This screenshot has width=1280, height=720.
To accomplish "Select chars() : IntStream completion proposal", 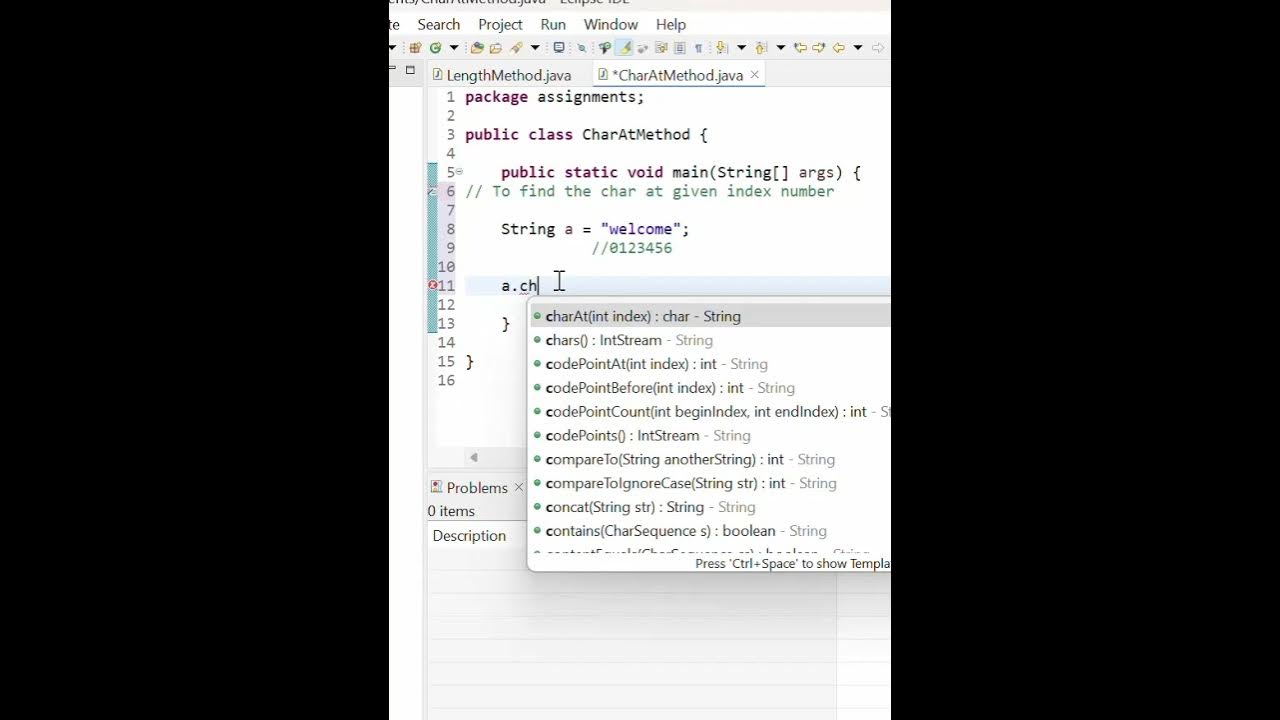I will (710, 340).
